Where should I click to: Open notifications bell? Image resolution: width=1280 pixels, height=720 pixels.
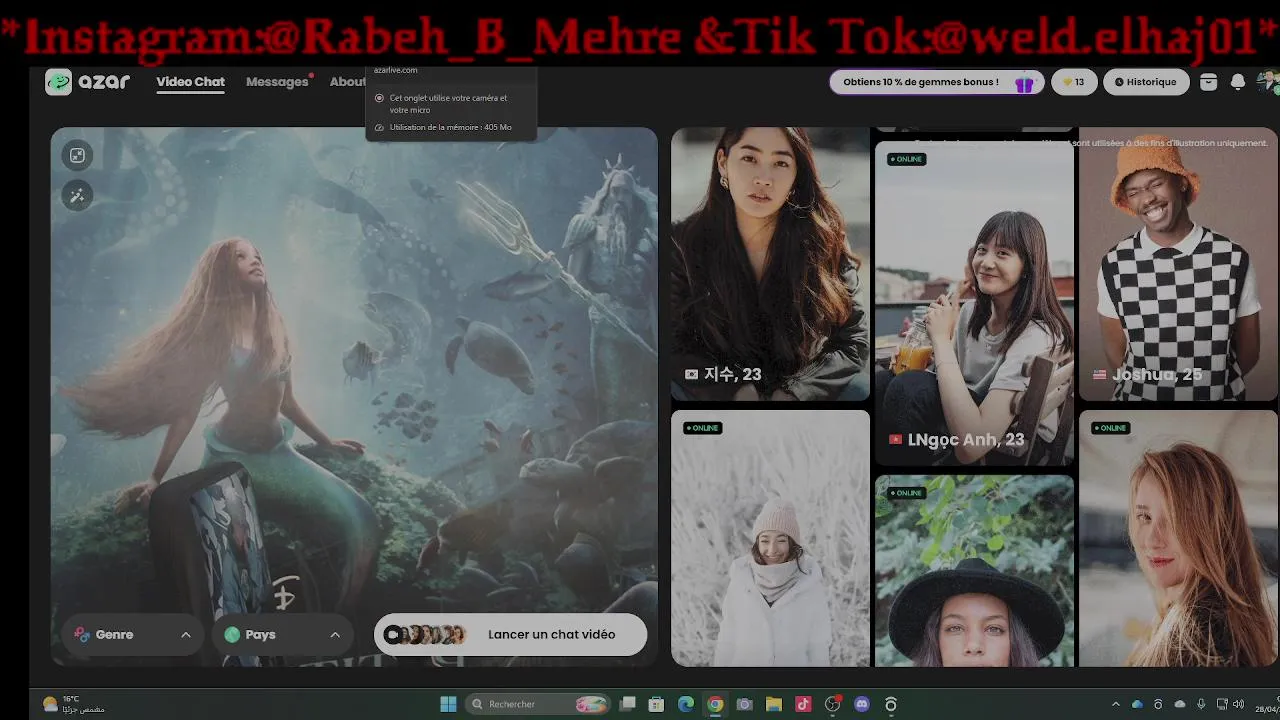point(1238,82)
